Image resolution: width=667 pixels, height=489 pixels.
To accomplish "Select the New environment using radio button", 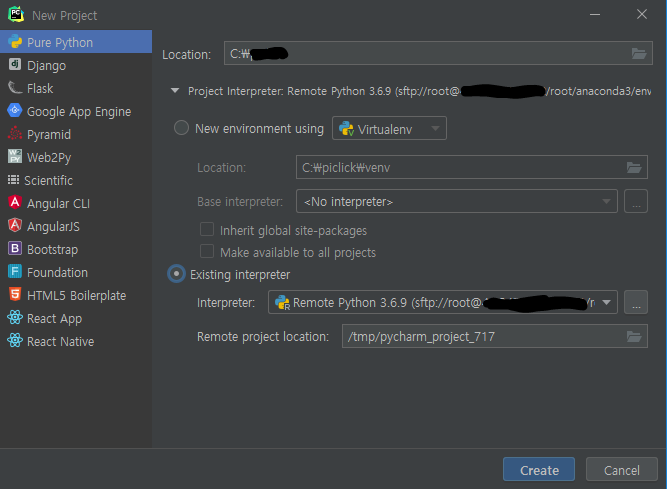I will tap(181, 128).
